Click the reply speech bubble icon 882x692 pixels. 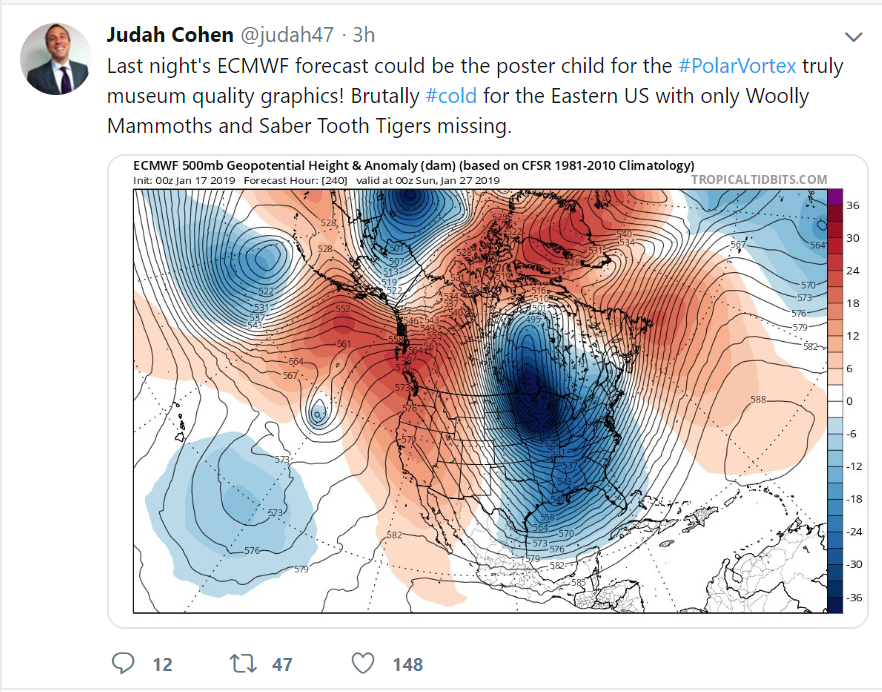pos(123,663)
